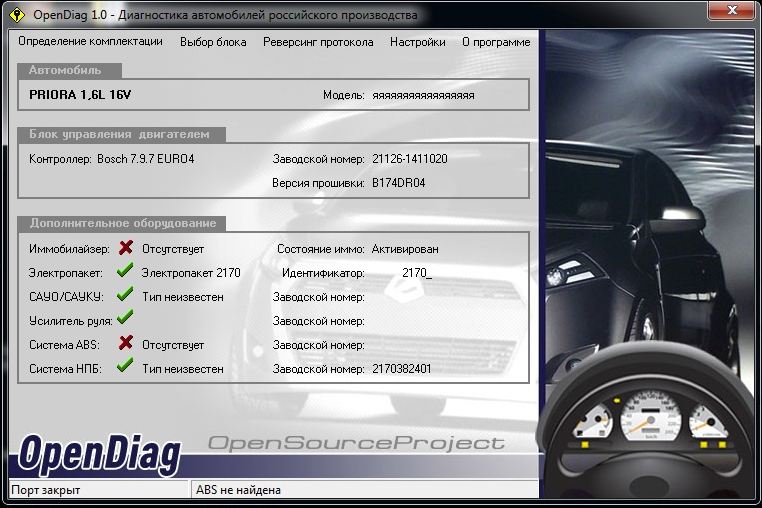Click Тип неизвестен in САУО/САУКУ row

coord(183,297)
